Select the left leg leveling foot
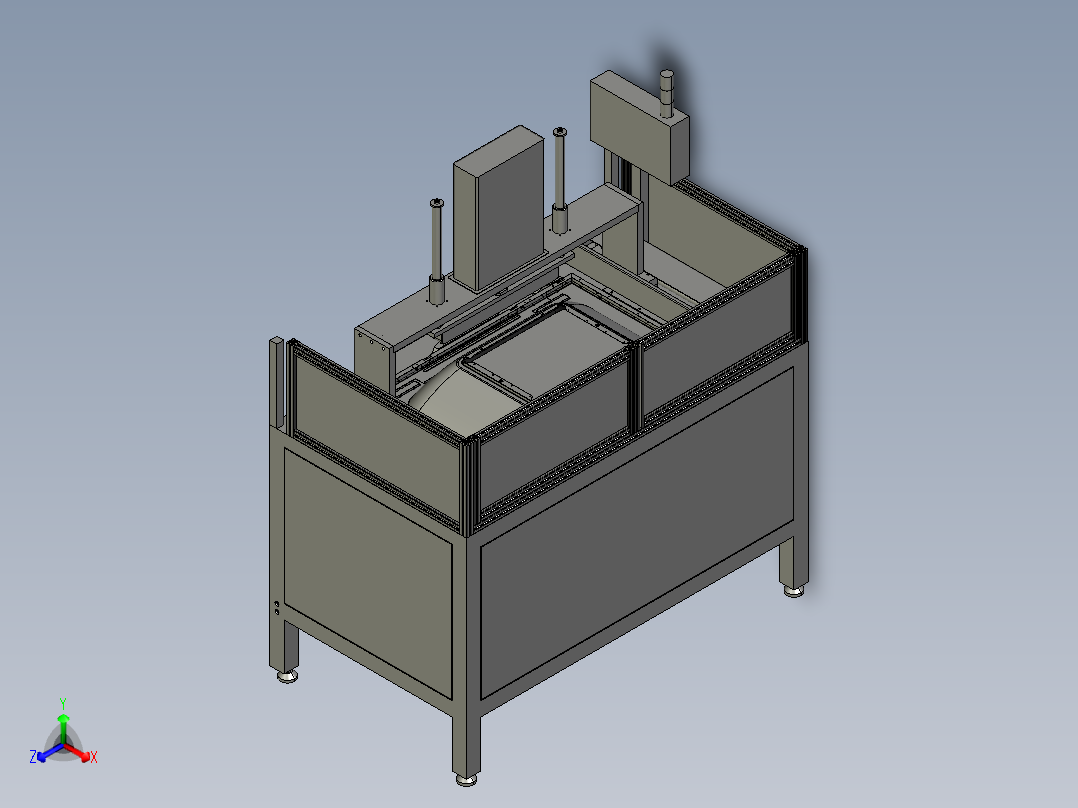The image size is (1078, 808). point(287,677)
